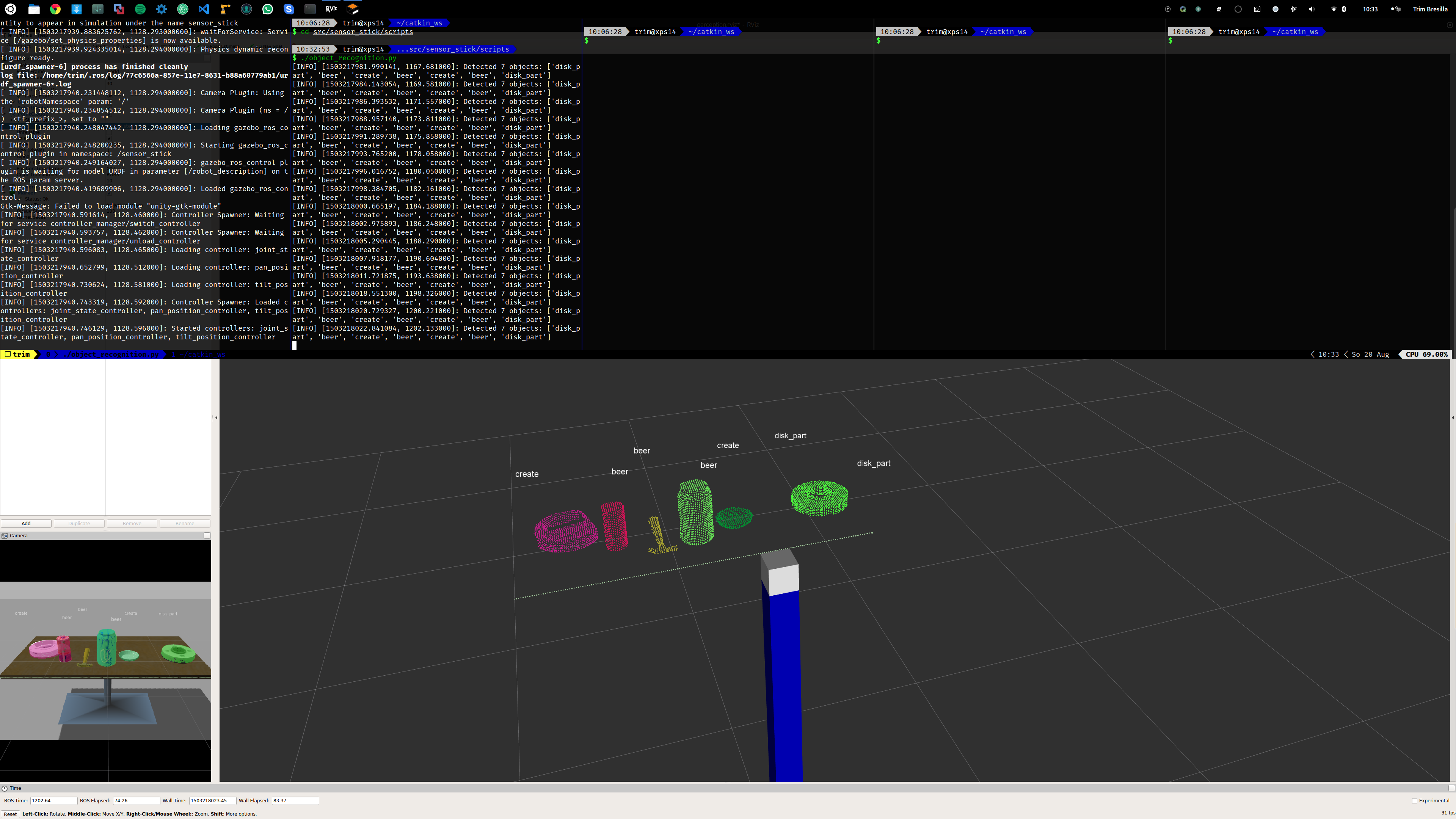
Task: Launch Spotify from the taskbar
Action: click(x=140, y=9)
